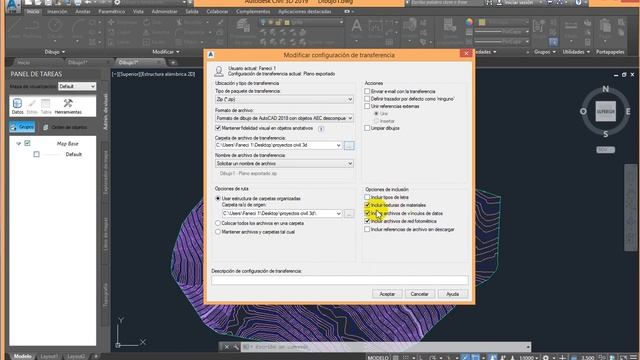This screenshot has height=360, width=640.
Task: Open the Anotar ribbon tab
Action: [x=83, y=12]
